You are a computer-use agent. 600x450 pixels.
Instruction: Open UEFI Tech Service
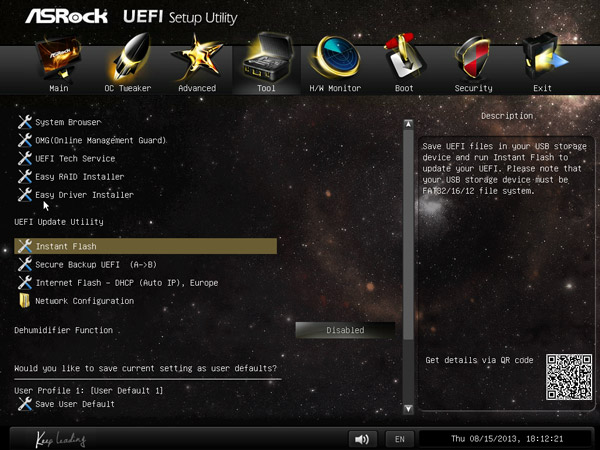click(75, 158)
